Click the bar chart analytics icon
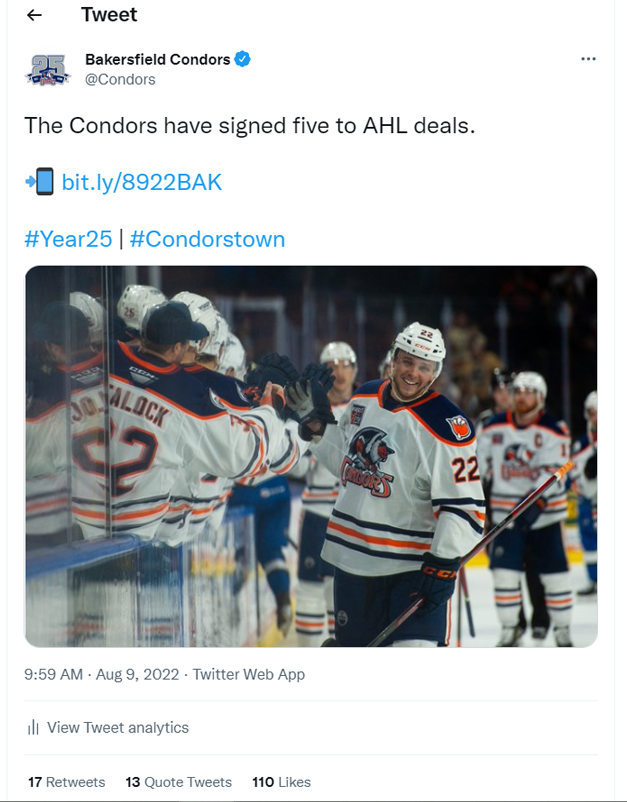Image resolution: width=627 pixels, height=802 pixels. coord(33,727)
